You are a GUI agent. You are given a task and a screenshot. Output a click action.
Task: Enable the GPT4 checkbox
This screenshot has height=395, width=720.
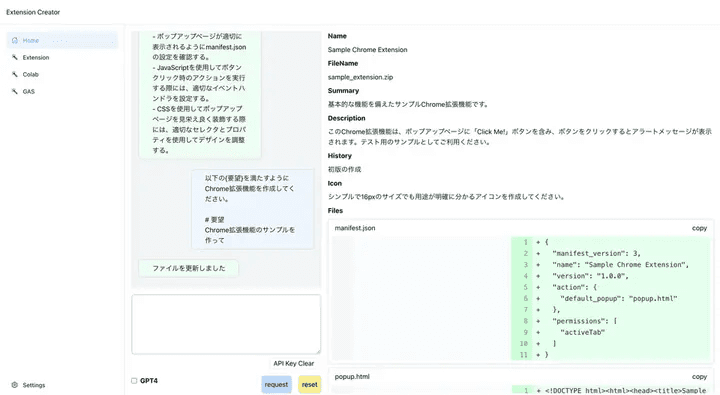(x=134, y=381)
